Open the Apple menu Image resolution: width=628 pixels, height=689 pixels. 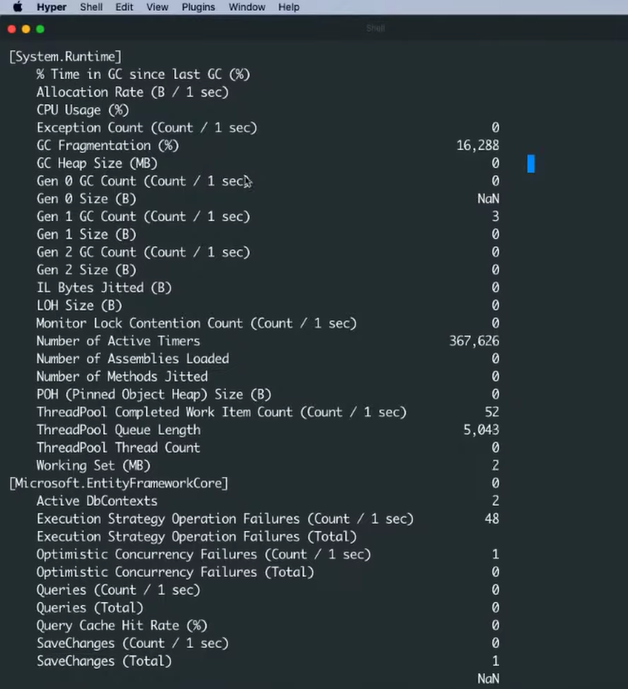click(x=18, y=7)
